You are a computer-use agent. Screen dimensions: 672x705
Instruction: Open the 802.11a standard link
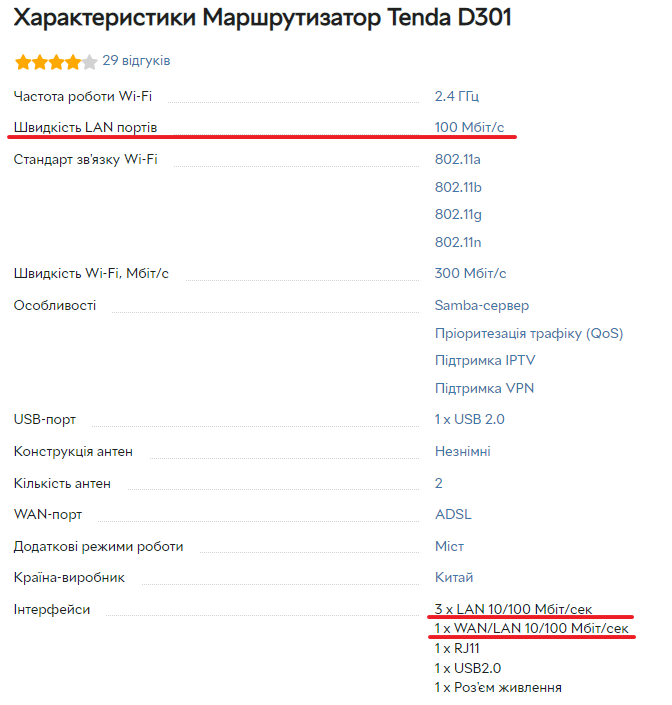pos(458,160)
